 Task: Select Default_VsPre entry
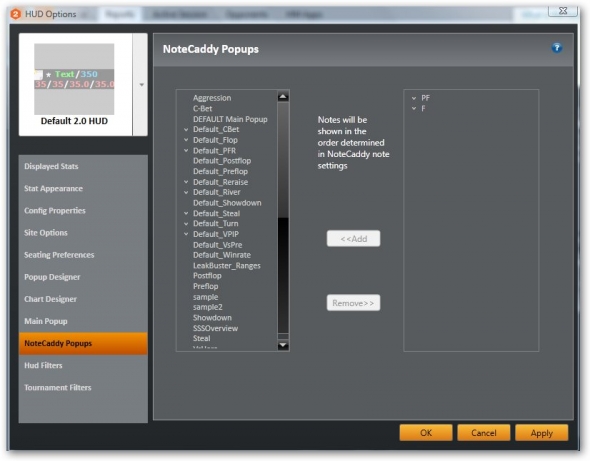point(218,245)
